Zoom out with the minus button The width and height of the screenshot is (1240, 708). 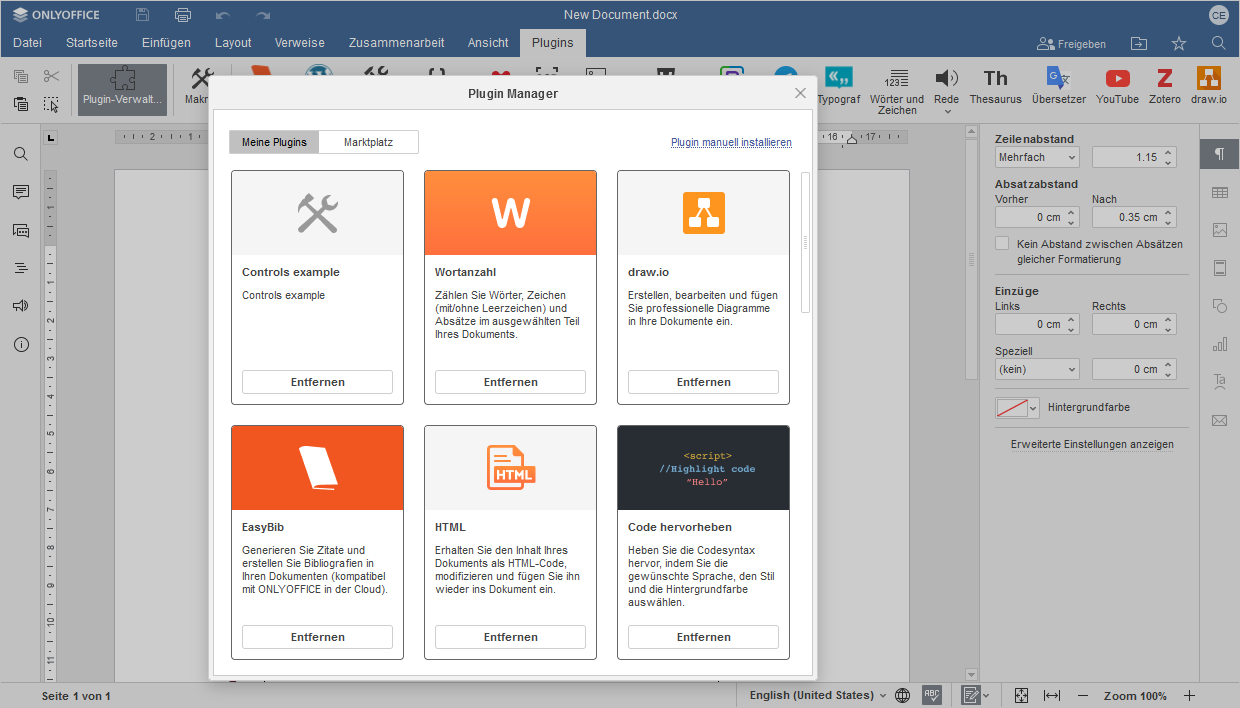1083,695
